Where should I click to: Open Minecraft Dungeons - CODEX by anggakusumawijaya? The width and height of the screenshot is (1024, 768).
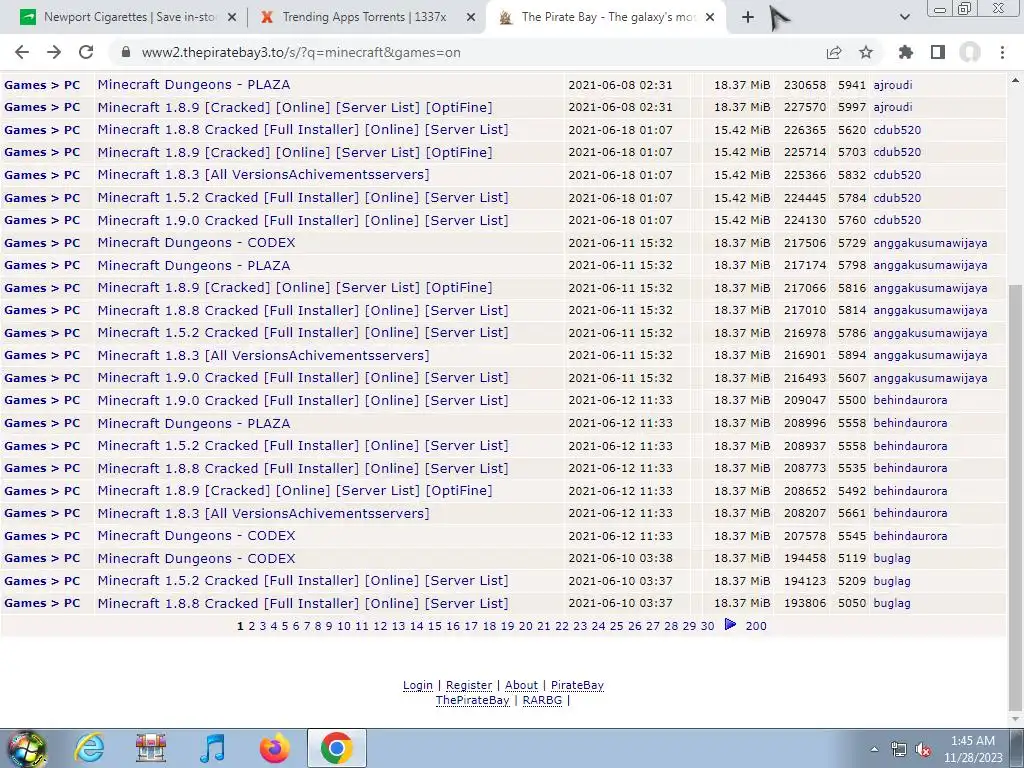click(197, 243)
